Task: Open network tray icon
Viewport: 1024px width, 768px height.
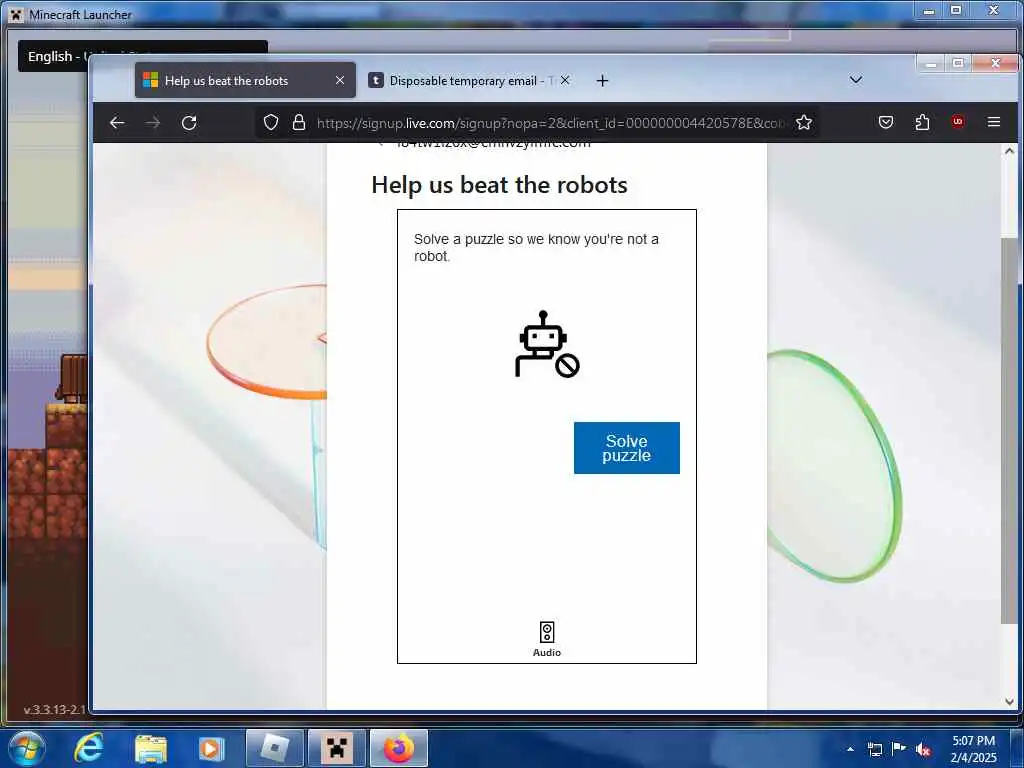Action: pyautogui.click(x=874, y=749)
